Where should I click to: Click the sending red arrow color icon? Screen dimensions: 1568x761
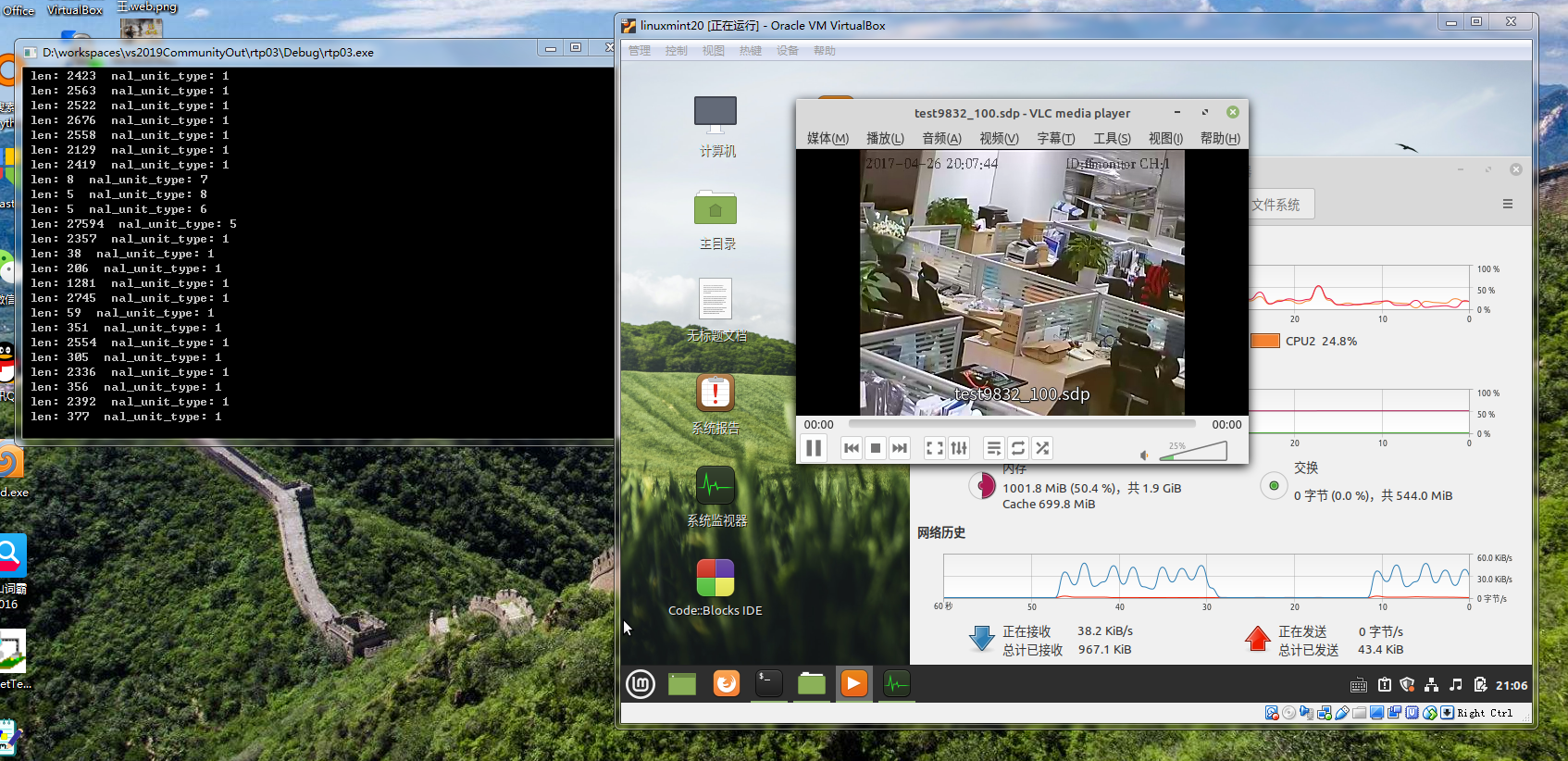(1257, 639)
